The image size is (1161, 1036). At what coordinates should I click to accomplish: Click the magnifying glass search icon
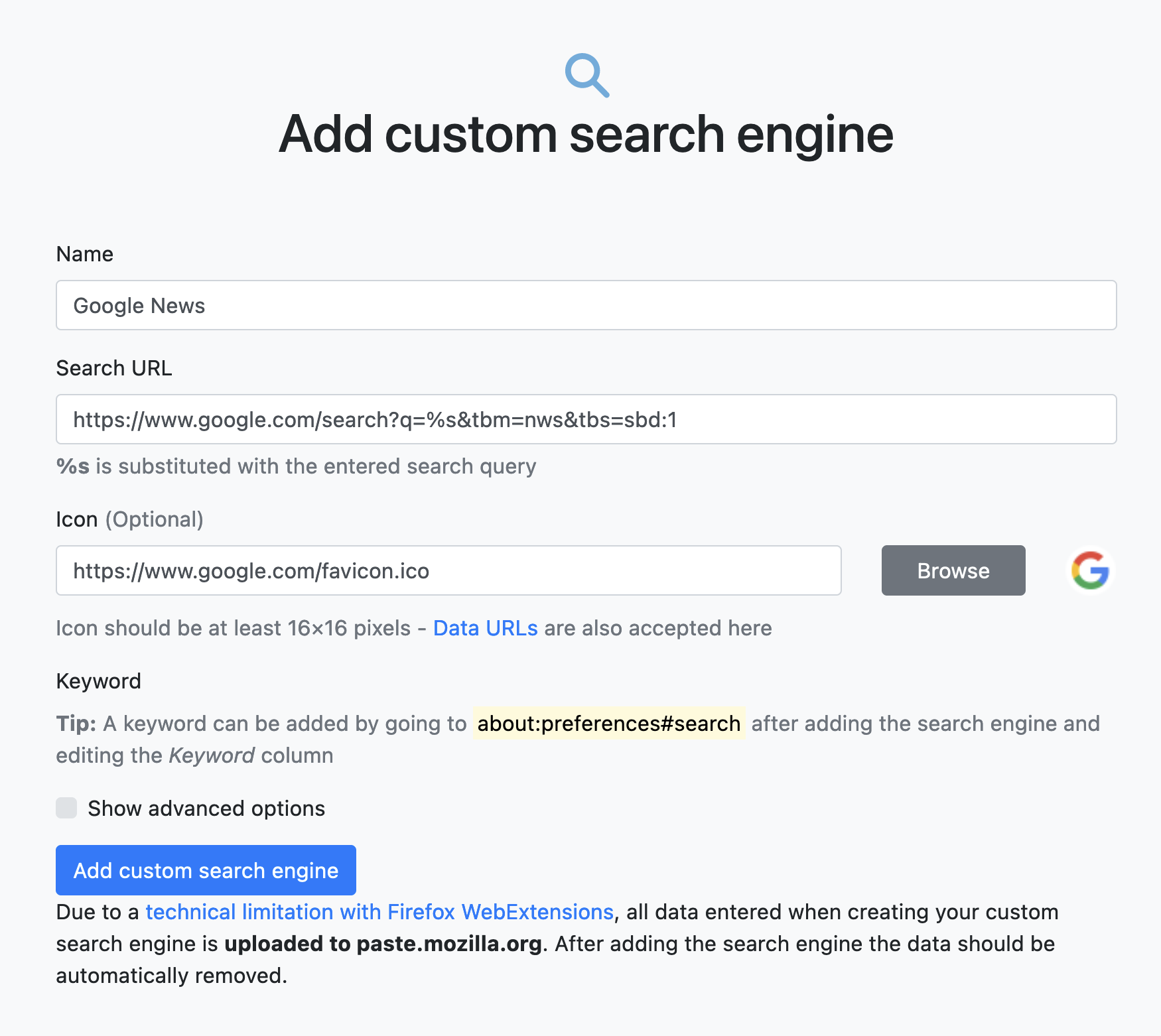587,75
